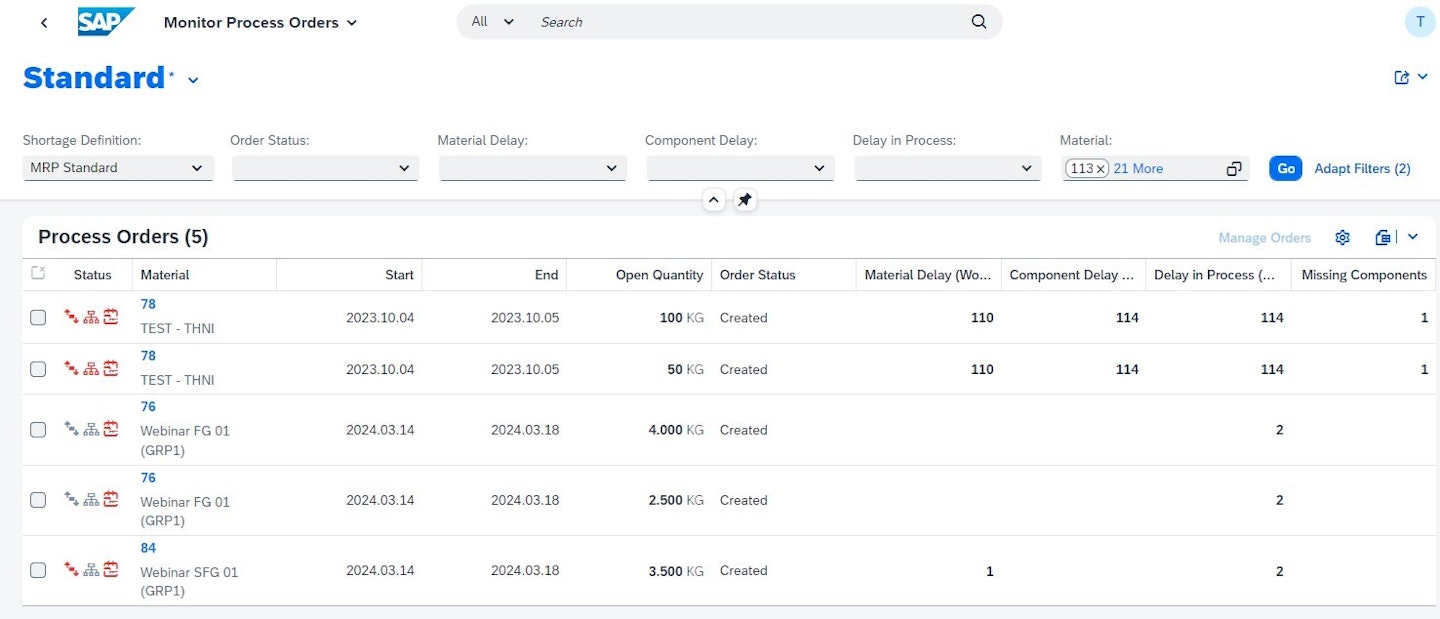Open the component hierarchy icon on order 84

pos(91,570)
